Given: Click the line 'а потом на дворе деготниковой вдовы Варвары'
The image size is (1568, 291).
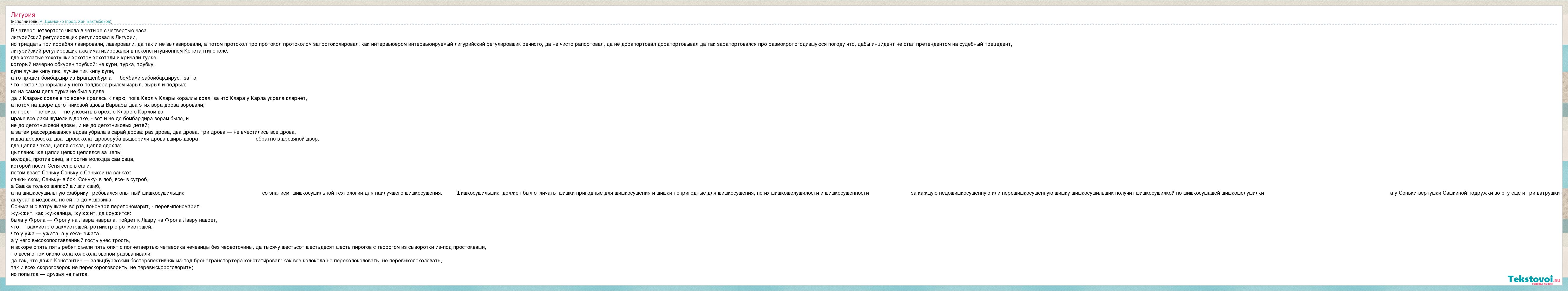Looking at the screenshot, I should [x=108, y=104].
